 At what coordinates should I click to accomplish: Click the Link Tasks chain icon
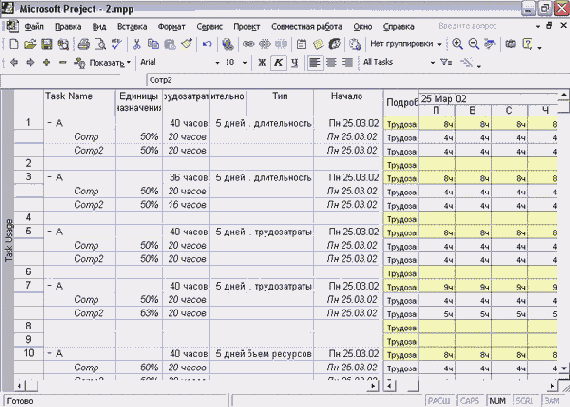click(x=248, y=44)
